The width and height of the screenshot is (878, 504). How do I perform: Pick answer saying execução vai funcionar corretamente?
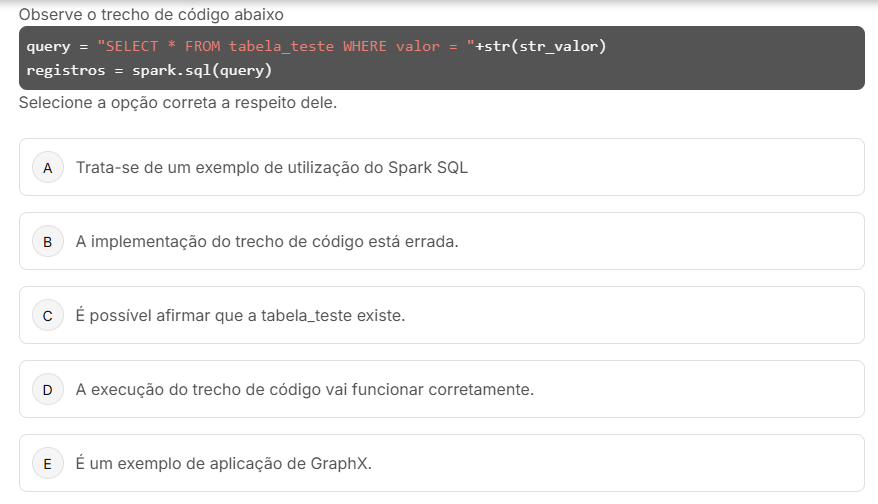click(x=305, y=389)
